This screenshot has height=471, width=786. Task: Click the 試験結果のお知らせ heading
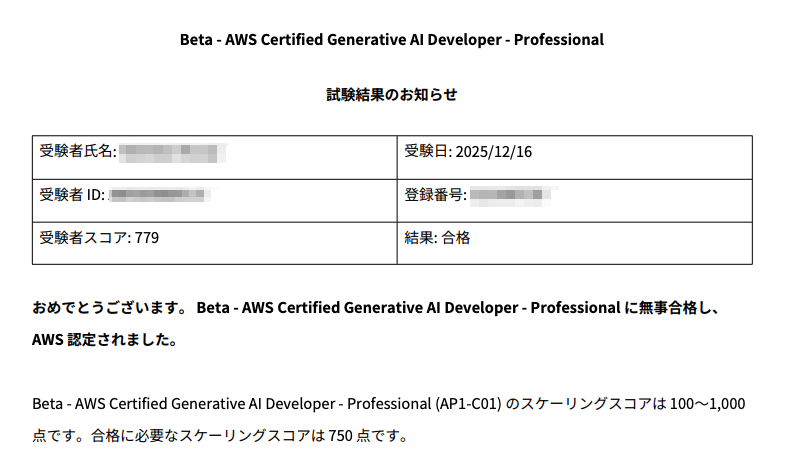pos(392,95)
